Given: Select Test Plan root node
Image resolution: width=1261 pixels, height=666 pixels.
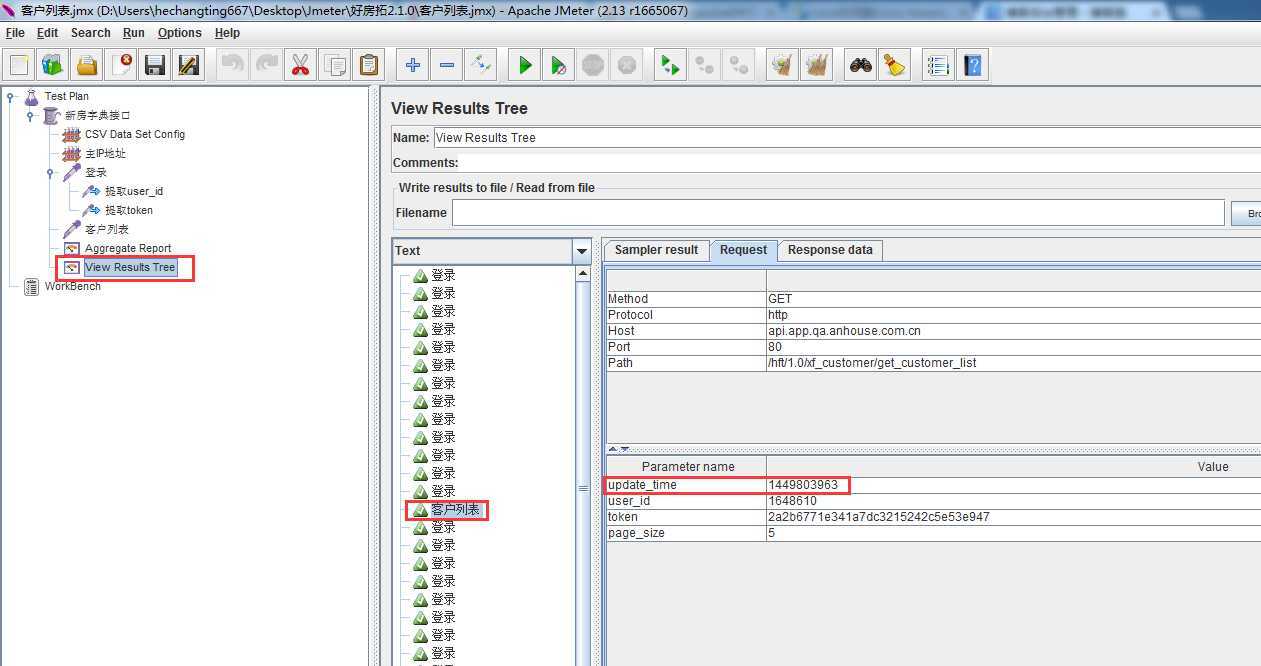Looking at the screenshot, I should (x=66, y=96).
